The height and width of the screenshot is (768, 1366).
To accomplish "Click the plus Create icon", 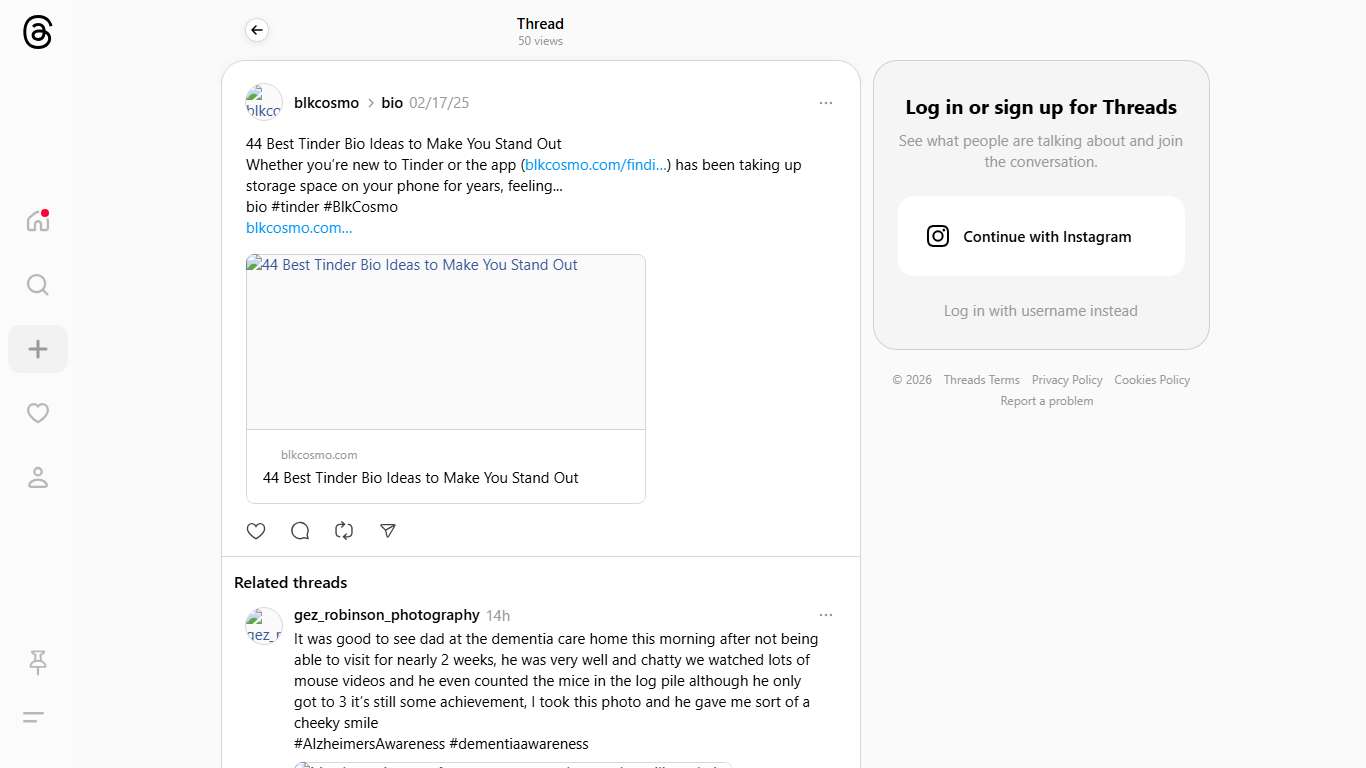I will [38, 349].
